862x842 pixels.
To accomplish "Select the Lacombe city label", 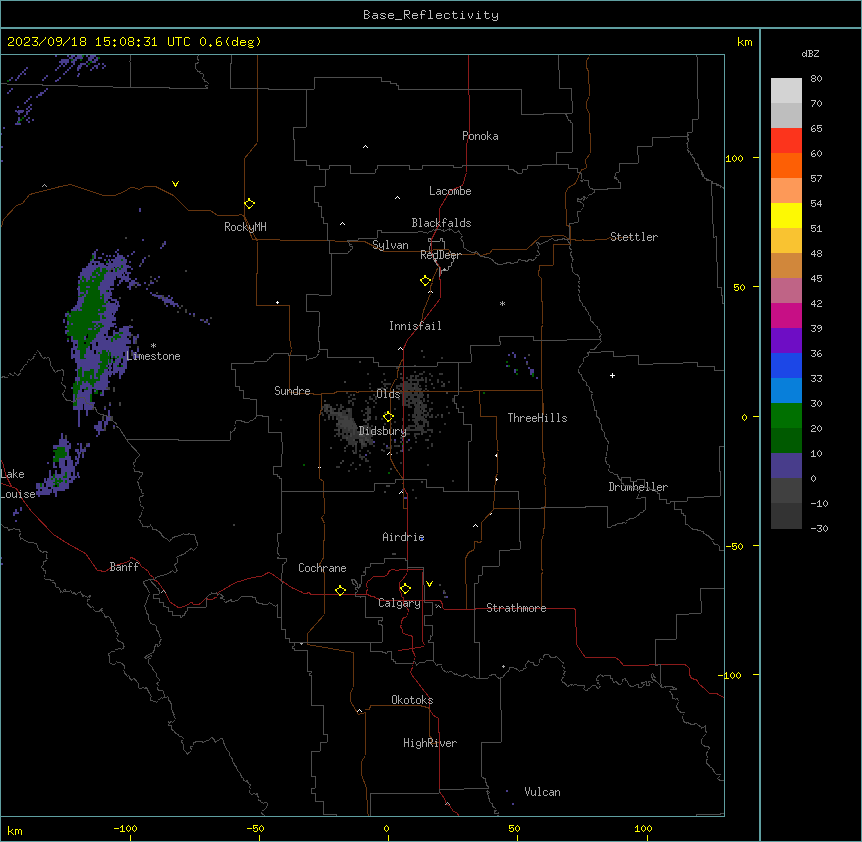I will click(x=450, y=191).
